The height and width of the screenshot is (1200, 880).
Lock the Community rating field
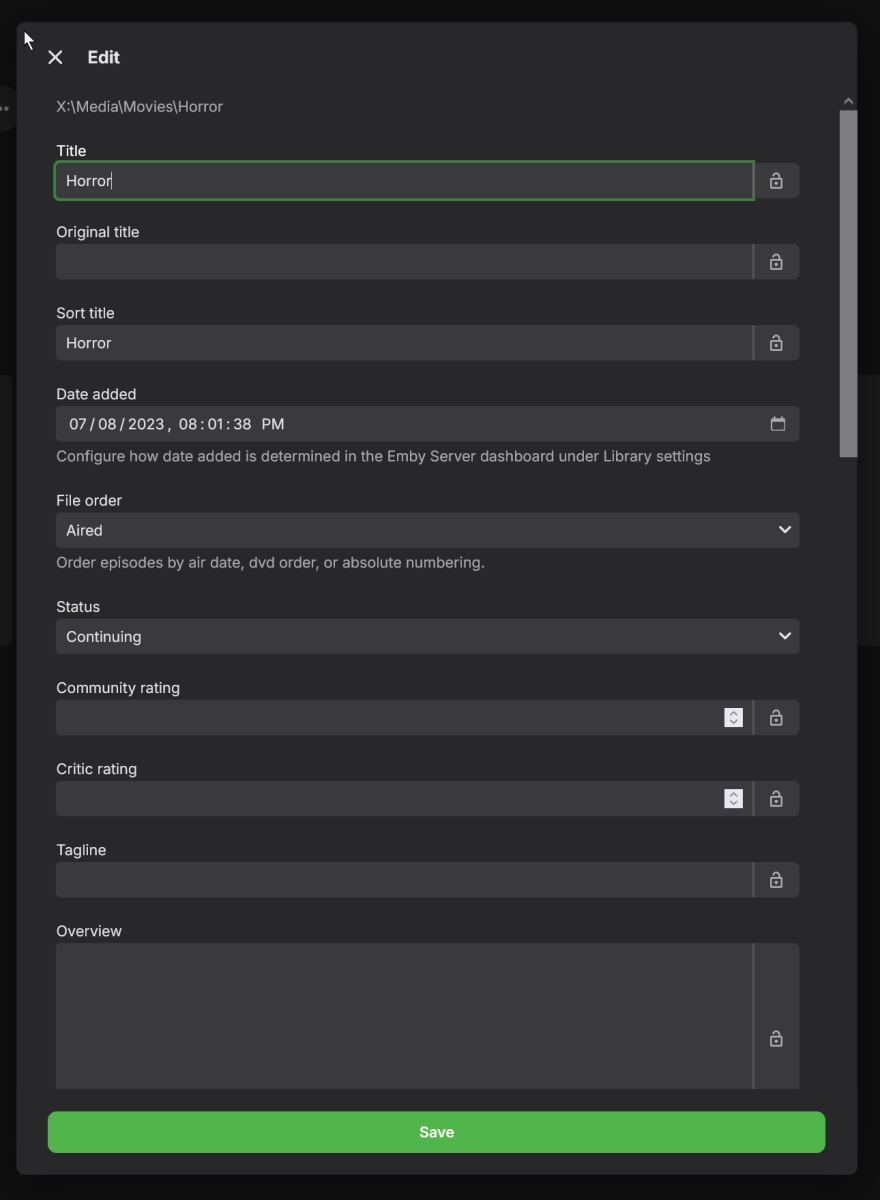[x=776, y=718]
